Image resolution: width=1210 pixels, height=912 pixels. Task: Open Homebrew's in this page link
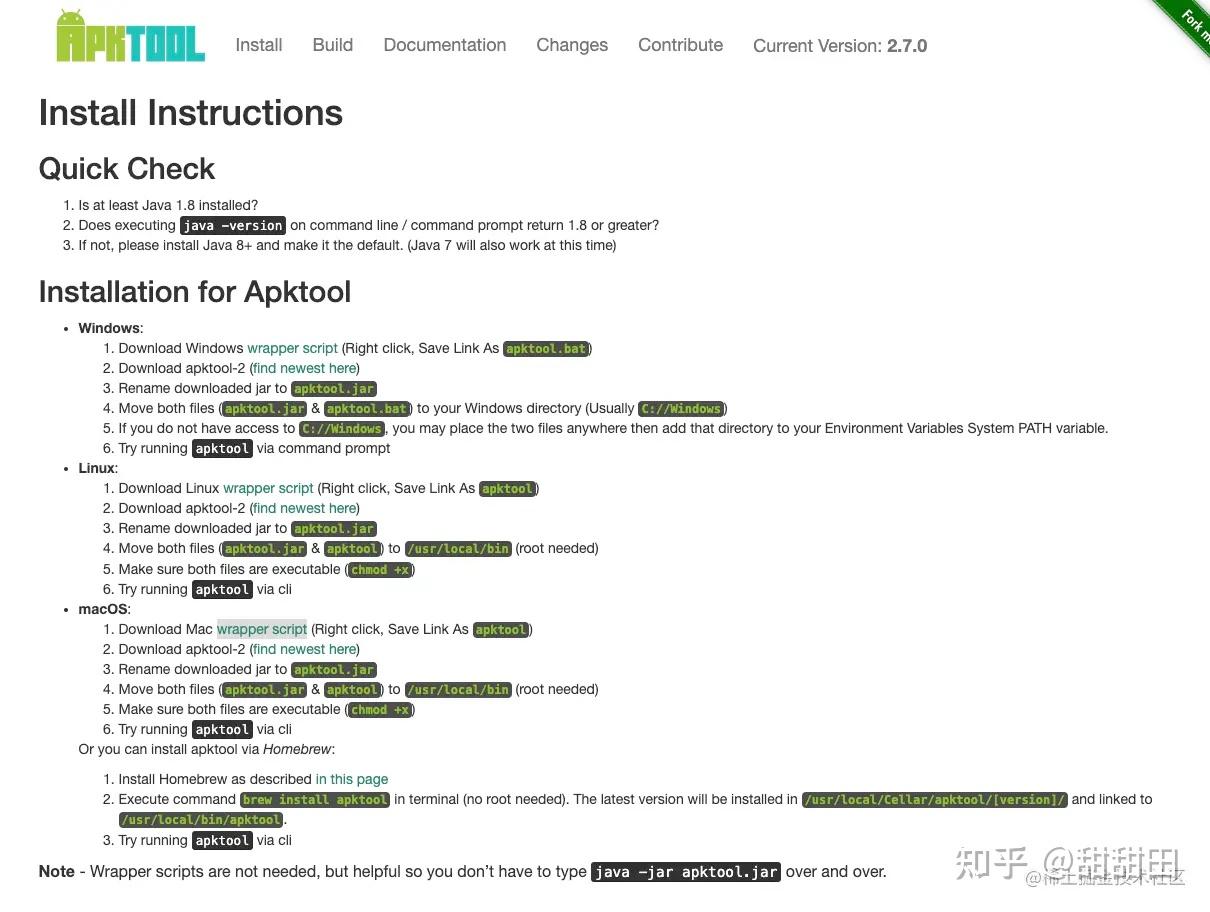point(352,779)
